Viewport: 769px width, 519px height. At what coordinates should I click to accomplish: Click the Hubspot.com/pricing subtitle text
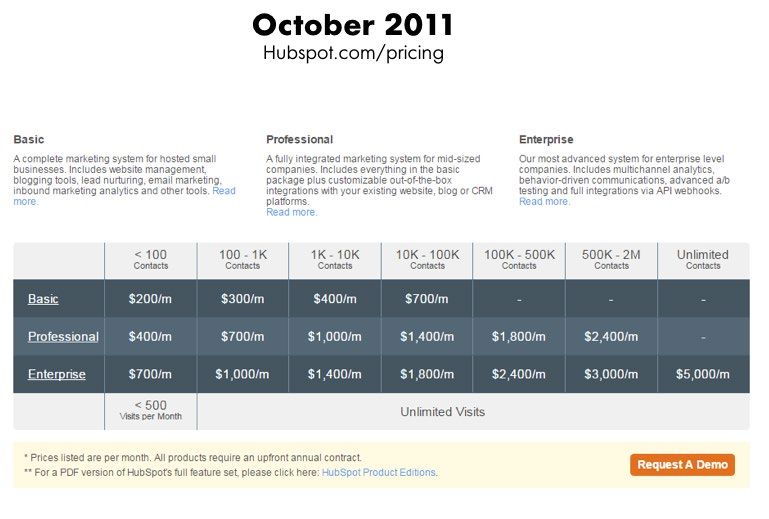tap(353, 53)
